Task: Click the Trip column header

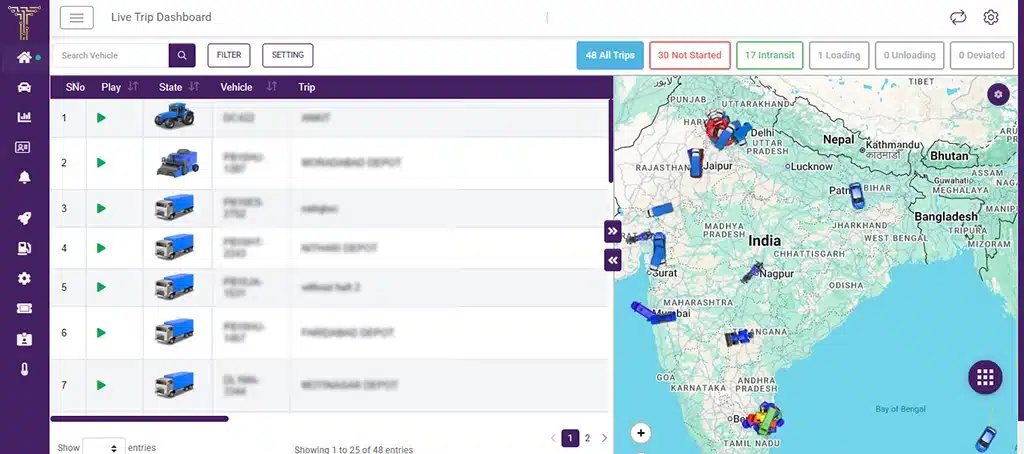Action: tap(306, 87)
